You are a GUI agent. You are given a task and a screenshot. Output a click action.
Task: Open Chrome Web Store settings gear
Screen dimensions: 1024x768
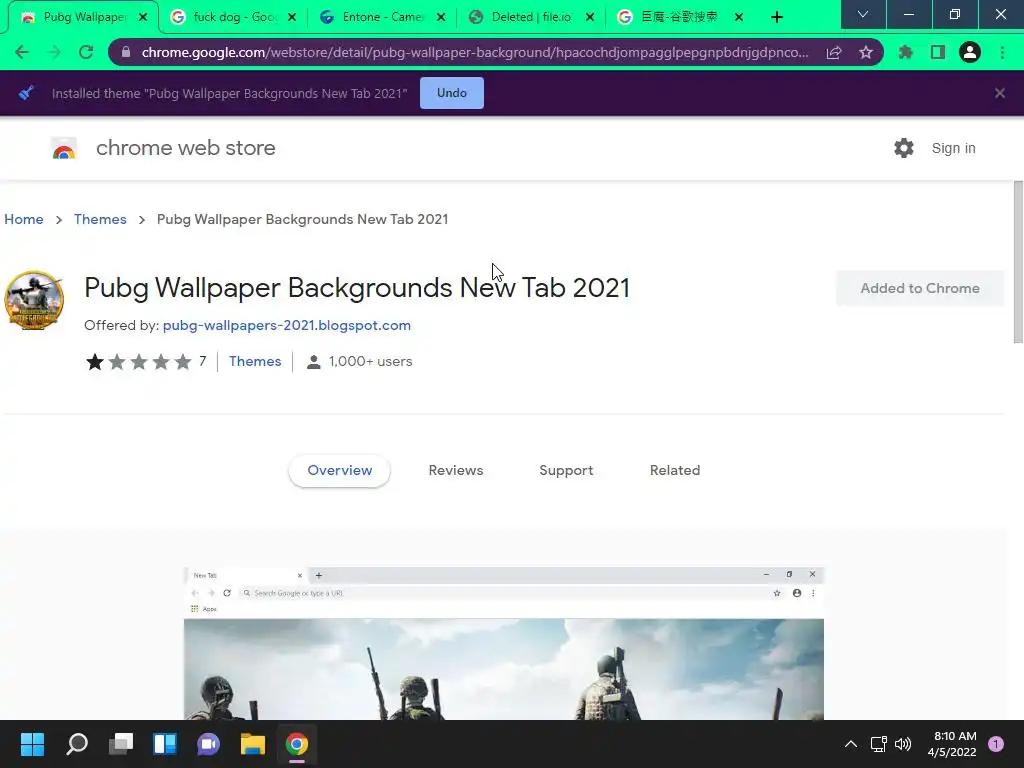pyautogui.click(x=904, y=148)
